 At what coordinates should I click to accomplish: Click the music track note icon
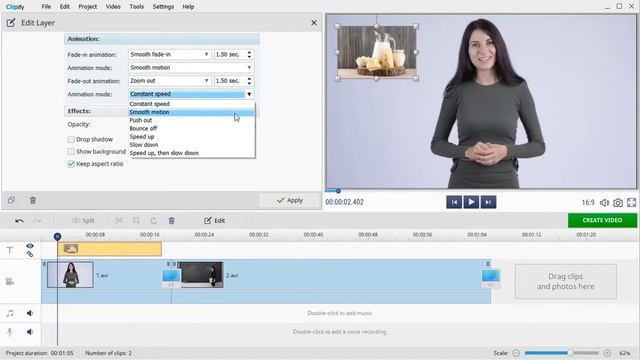click(x=10, y=313)
